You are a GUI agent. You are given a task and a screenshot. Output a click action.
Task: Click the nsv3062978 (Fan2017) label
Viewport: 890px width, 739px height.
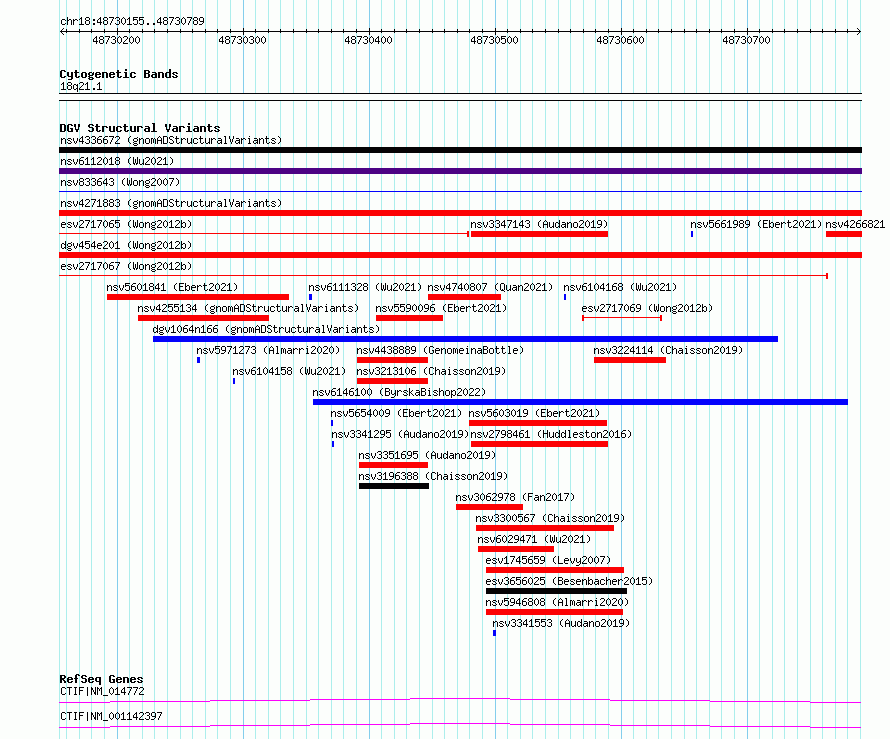point(515,497)
